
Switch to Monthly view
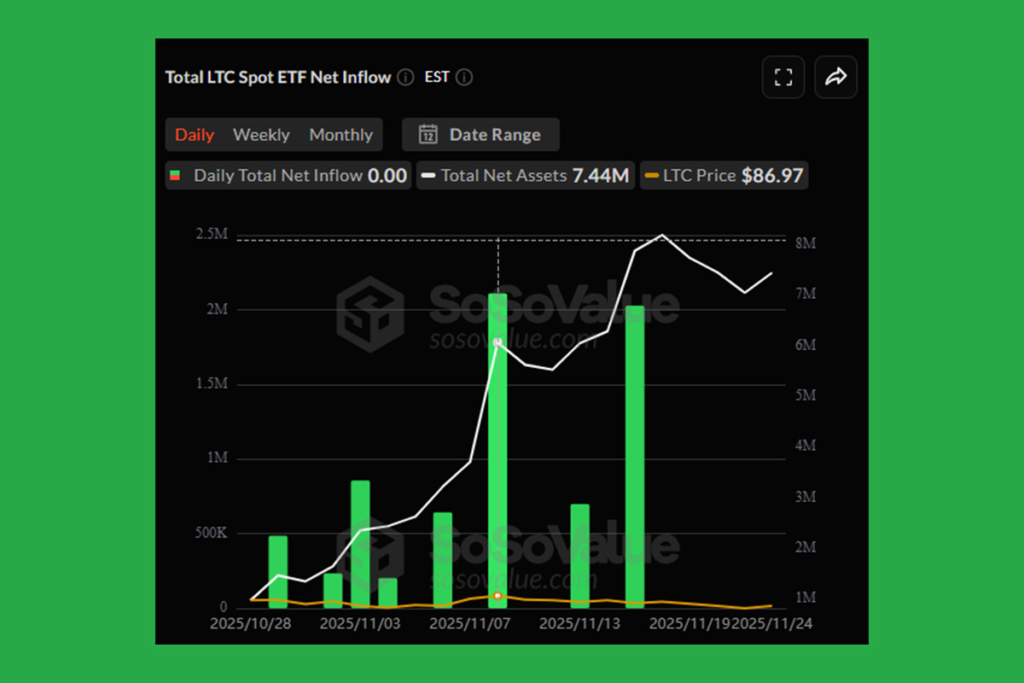pyautogui.click(x=341, y=134)
